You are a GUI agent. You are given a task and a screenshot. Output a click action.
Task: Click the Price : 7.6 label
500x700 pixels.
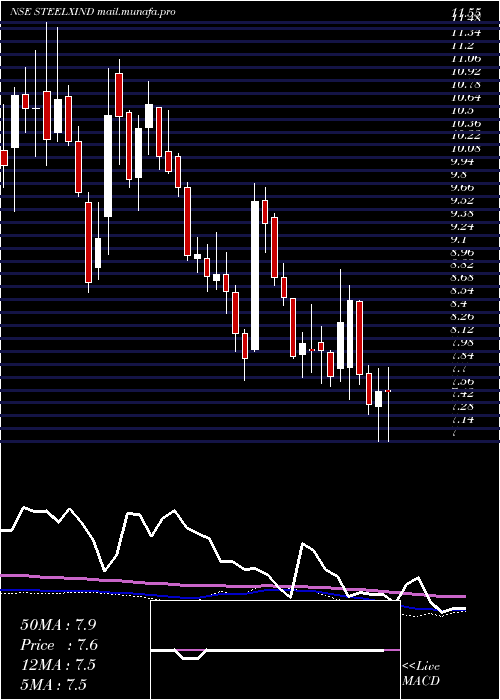coord(59,645)
